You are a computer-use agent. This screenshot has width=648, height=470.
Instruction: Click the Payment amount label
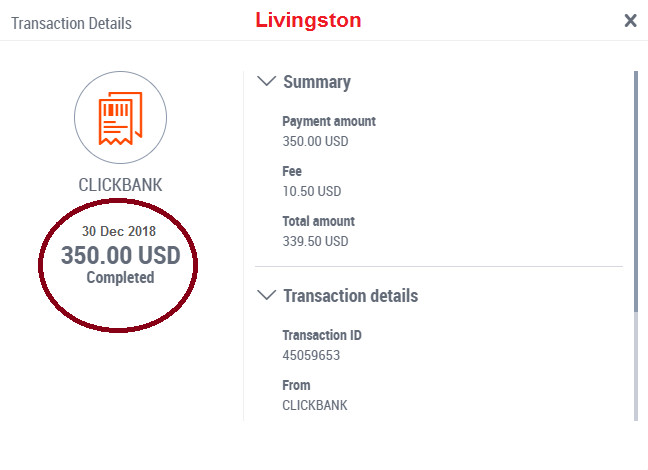click(329, 122)
